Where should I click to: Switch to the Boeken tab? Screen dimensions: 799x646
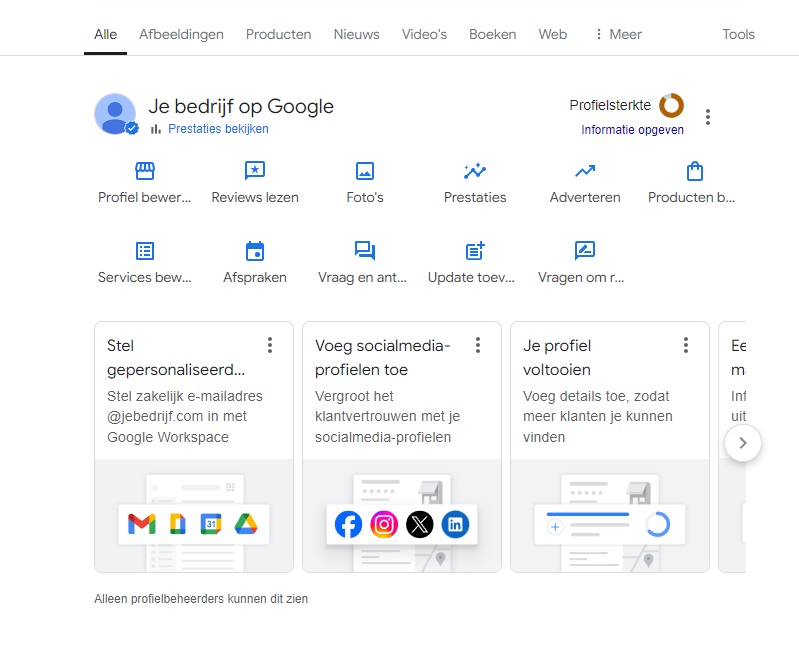pyautogui.click(x=492, y=34)
